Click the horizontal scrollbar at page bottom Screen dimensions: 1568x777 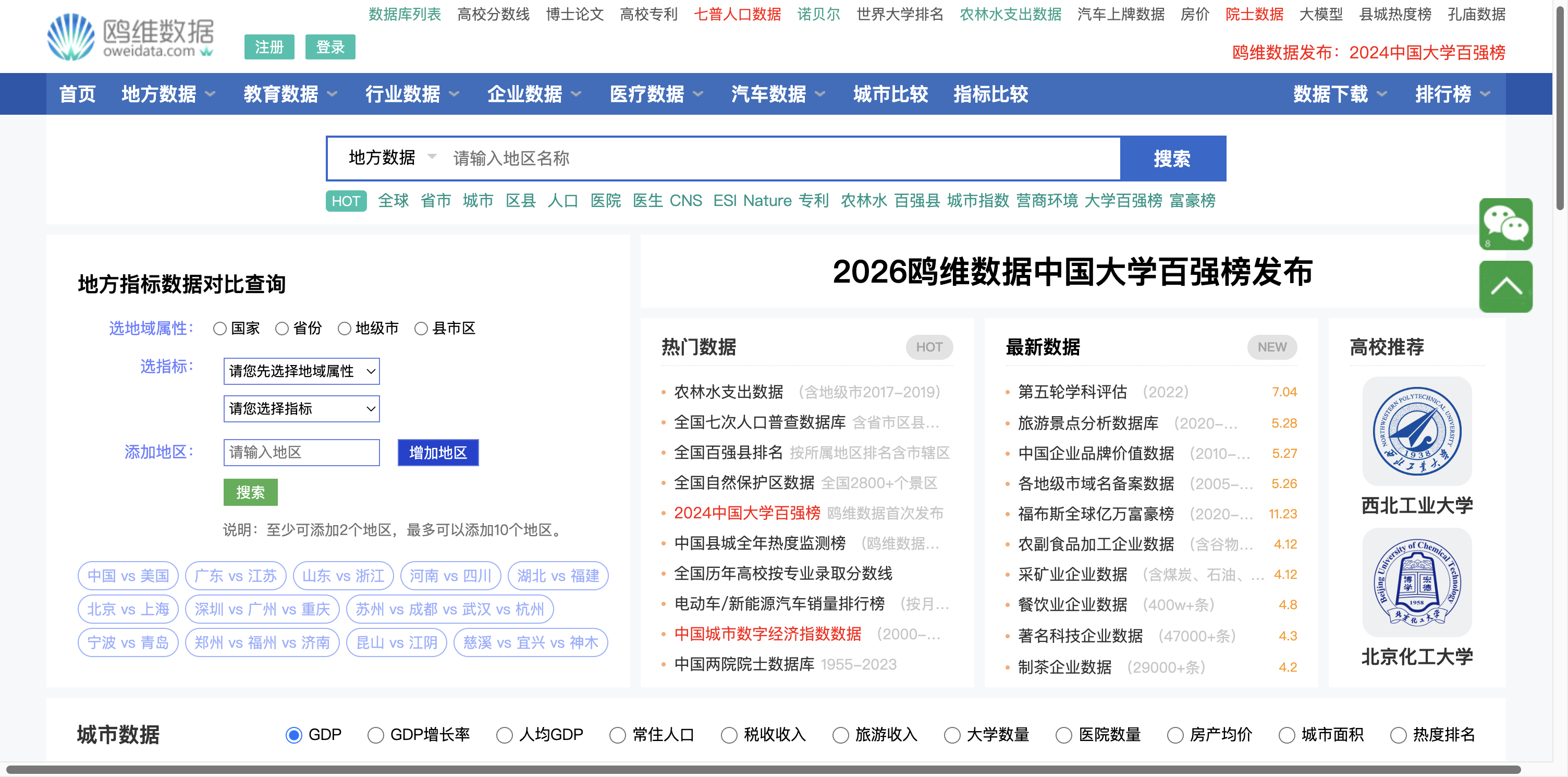(763, 770)
